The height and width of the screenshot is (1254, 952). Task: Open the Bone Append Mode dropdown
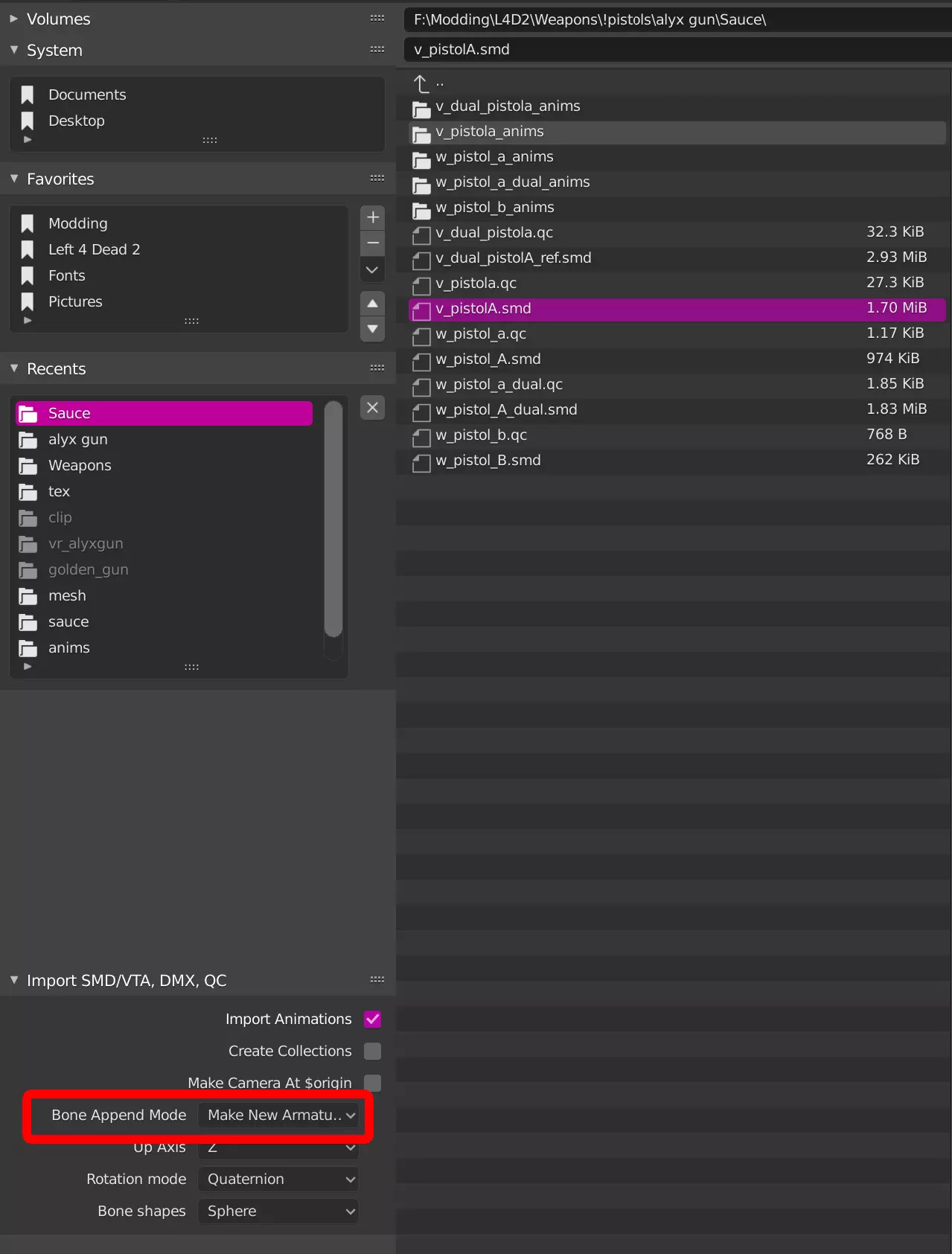click(278, 1115)
